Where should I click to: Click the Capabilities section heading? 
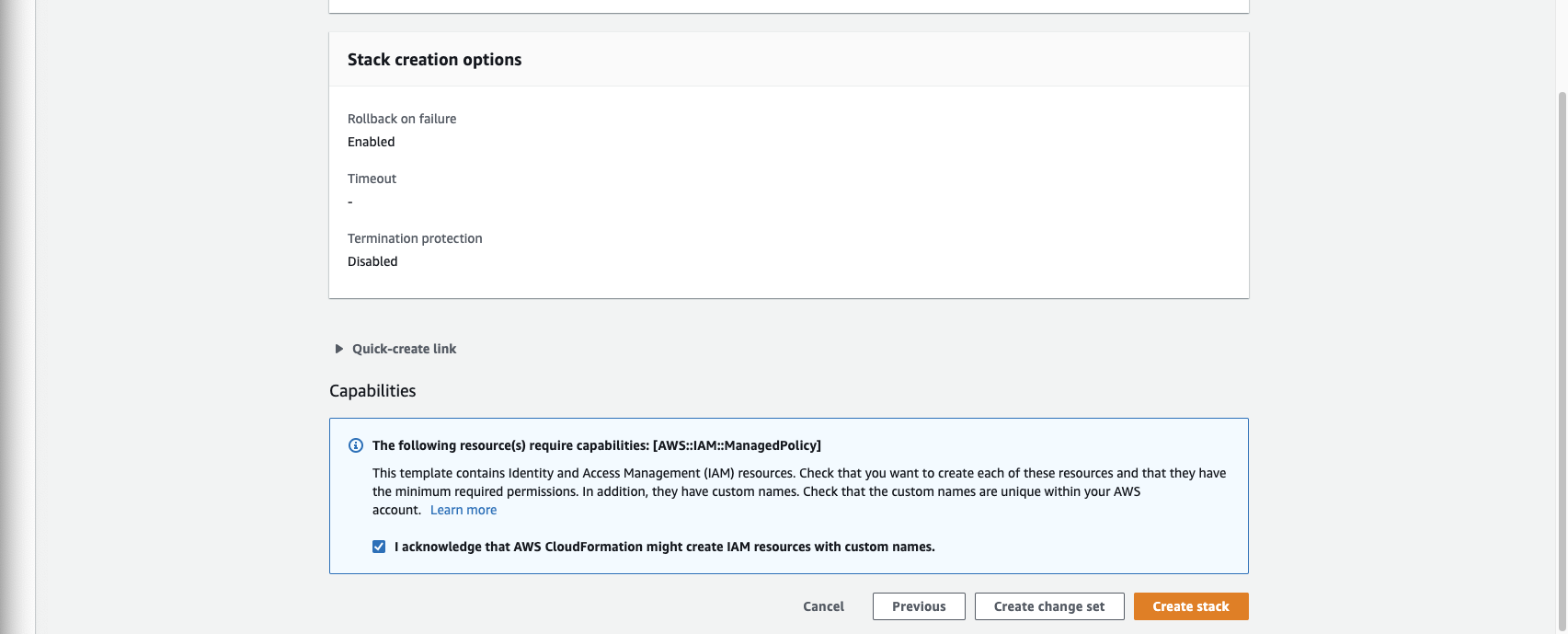point(372,391)
